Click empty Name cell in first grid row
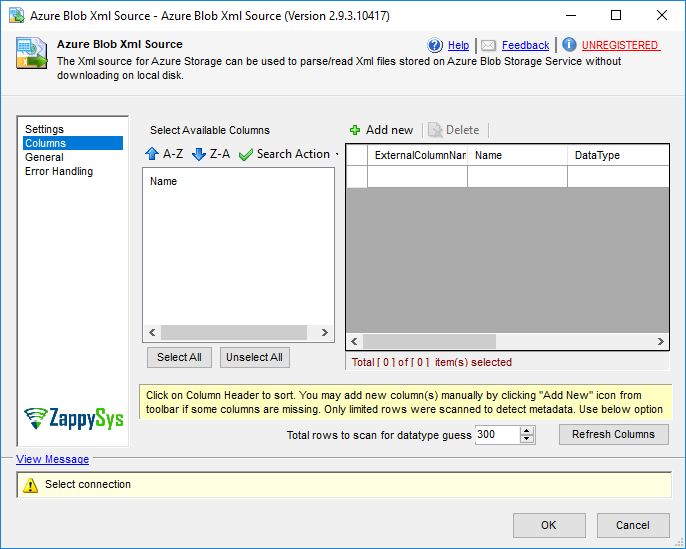The image size is (686, 549). (x=518, y=176)
